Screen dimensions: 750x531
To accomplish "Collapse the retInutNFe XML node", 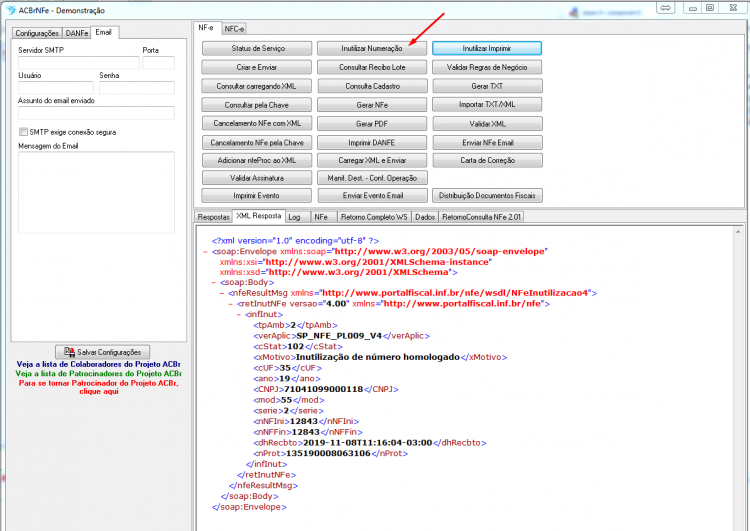I will [231, 304].
